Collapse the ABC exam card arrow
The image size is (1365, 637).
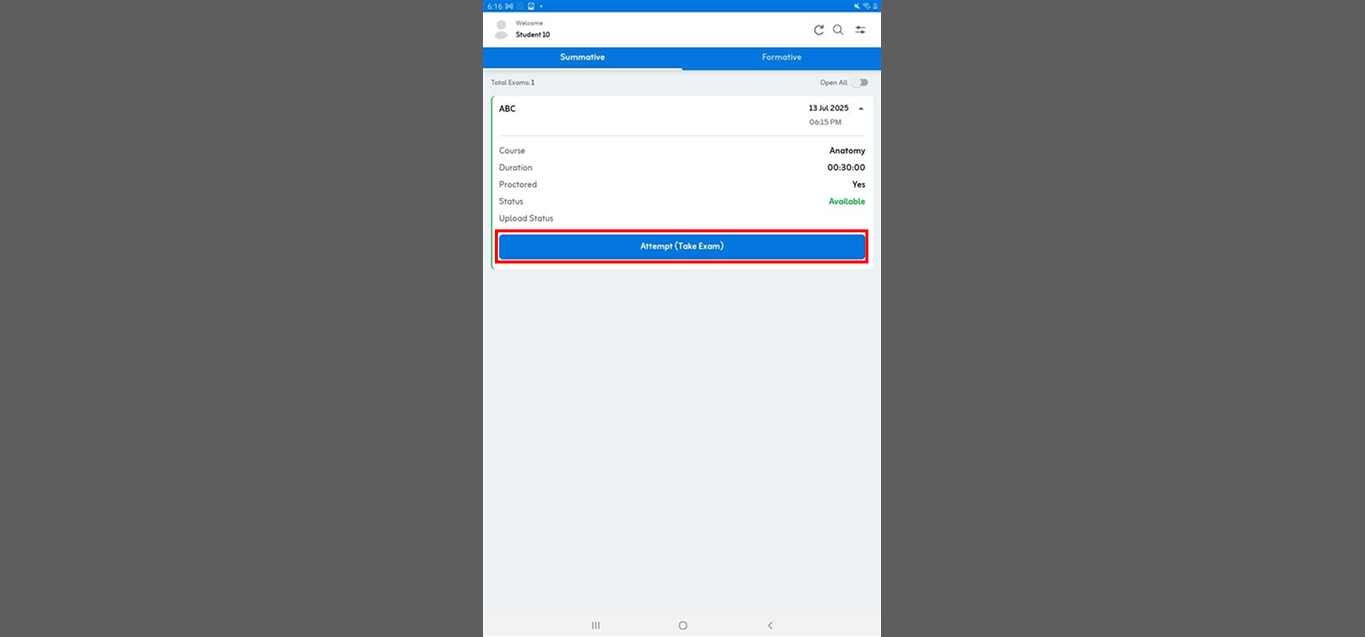(x=861, y=108)
